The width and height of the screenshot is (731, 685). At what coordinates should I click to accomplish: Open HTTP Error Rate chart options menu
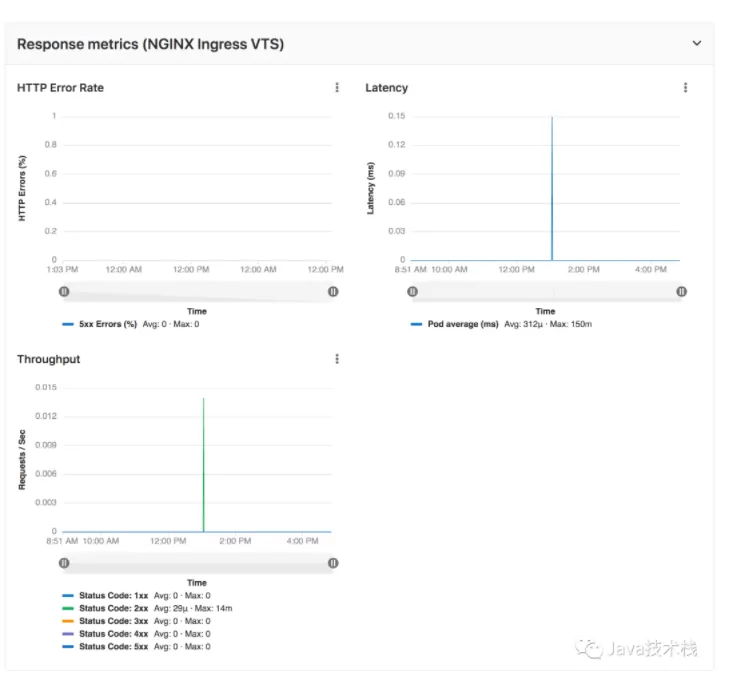tap(337, 88)
